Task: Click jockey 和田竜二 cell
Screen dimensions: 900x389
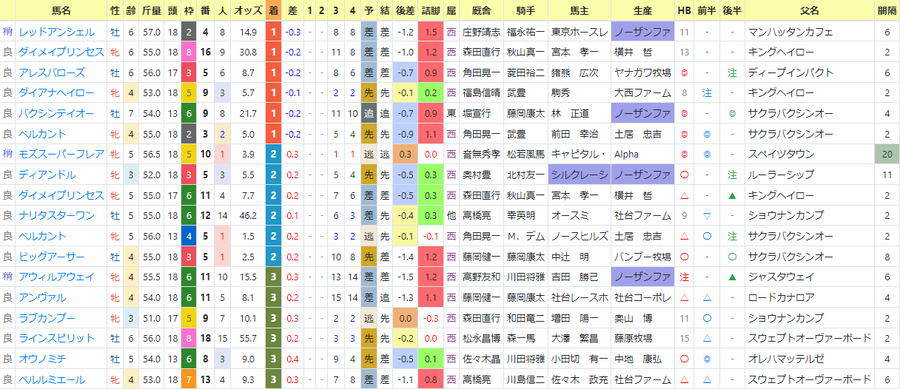Action: 526,318
